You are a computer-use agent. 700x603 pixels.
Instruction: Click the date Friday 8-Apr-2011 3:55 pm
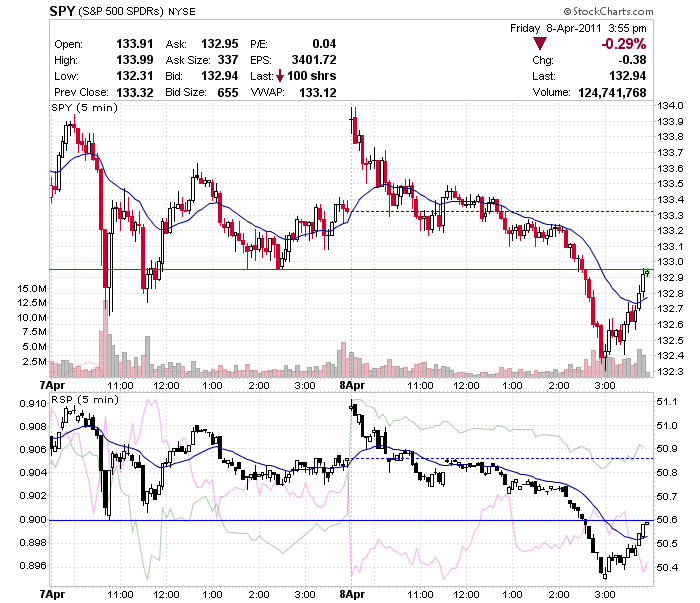(x=578, y=28)
